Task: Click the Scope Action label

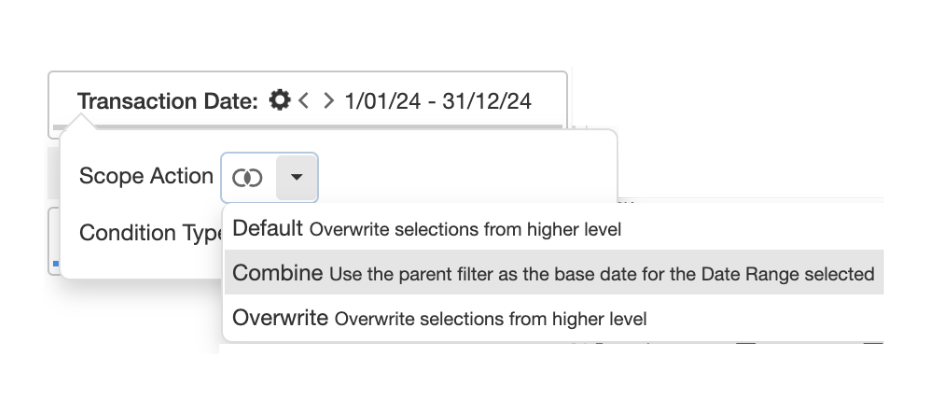Action: (x=146, y=176)
